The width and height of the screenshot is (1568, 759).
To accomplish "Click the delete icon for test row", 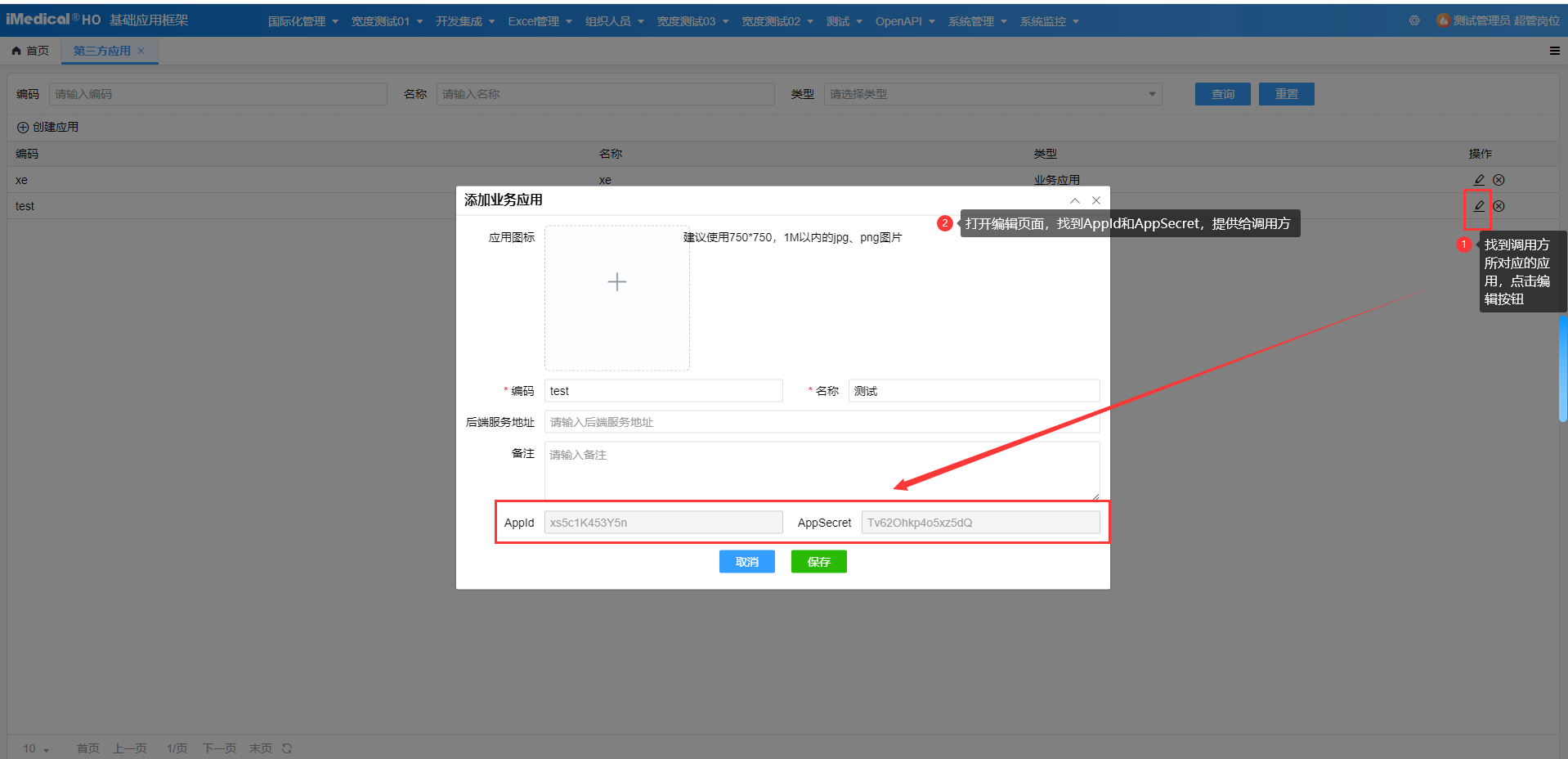I will [x=1499, y=206].
